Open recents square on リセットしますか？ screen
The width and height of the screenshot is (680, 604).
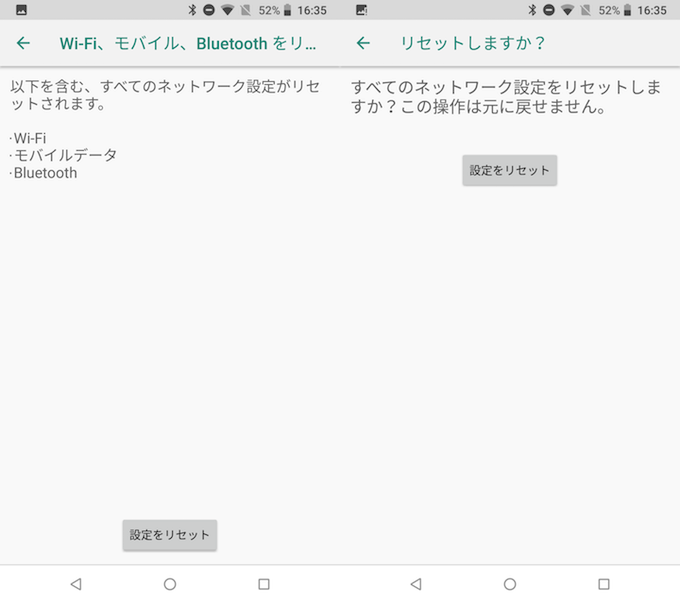pos(604,584)
